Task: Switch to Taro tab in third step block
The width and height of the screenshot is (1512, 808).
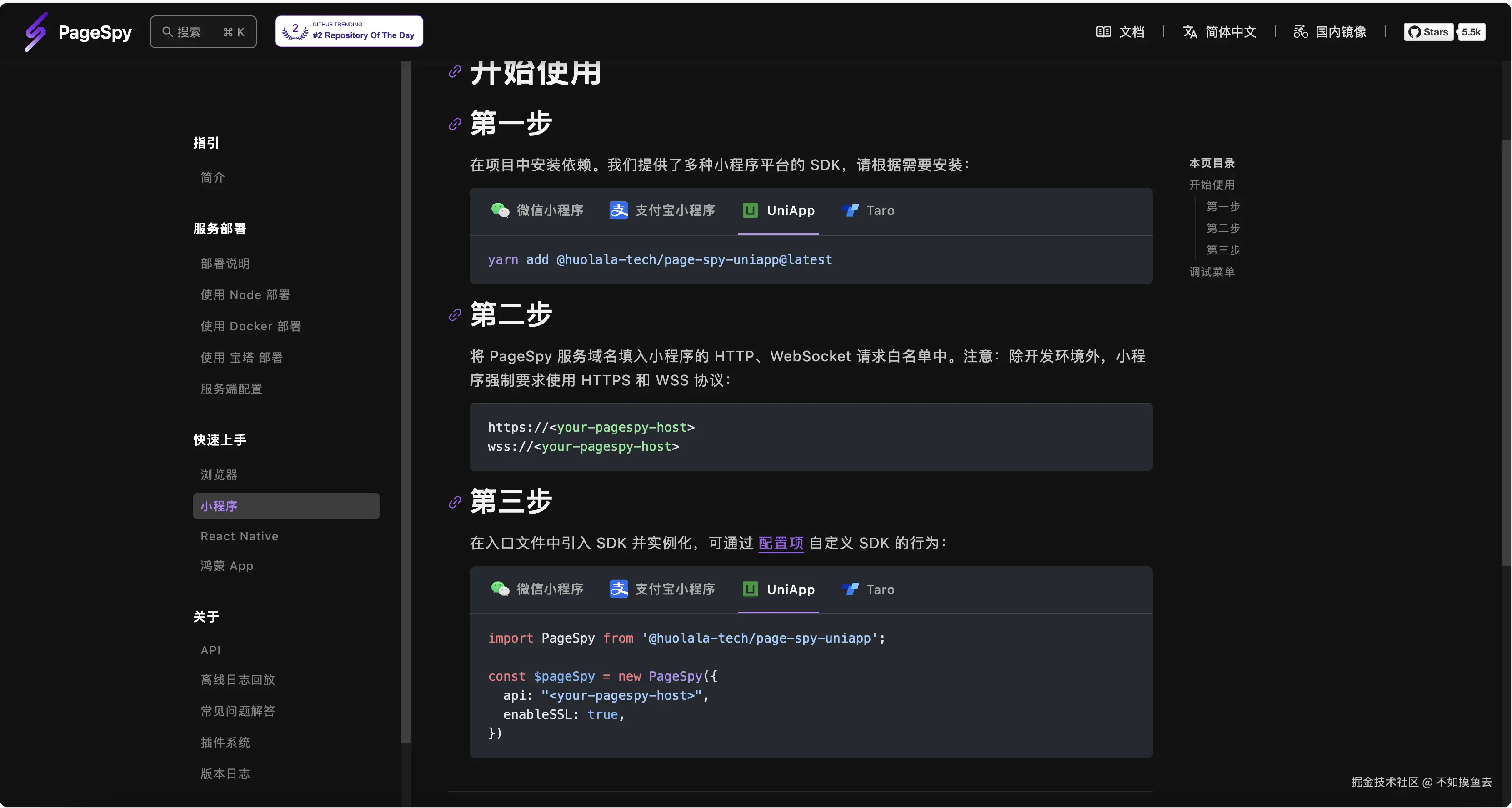Action: (868, 589)
